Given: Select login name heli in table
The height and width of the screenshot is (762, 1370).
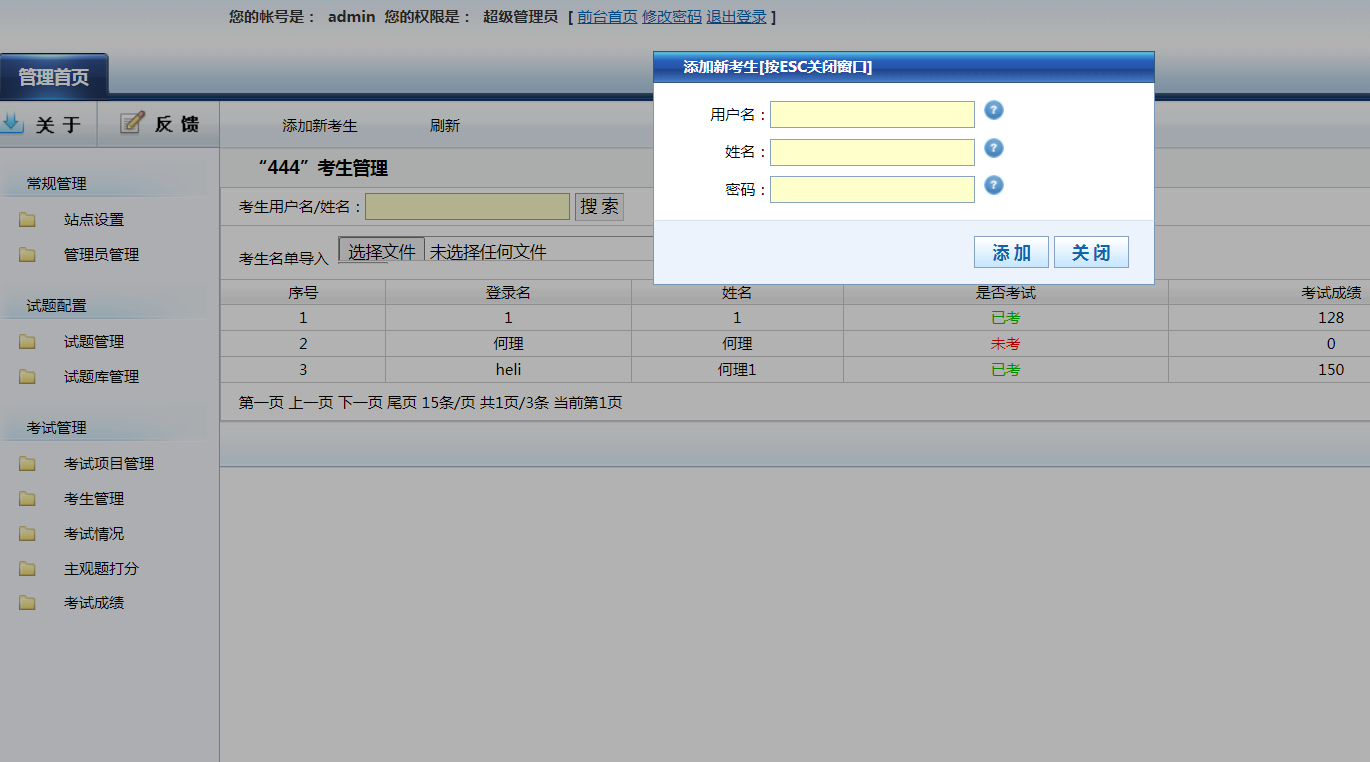Looking at the screenshot, I should tap(508, 369).
